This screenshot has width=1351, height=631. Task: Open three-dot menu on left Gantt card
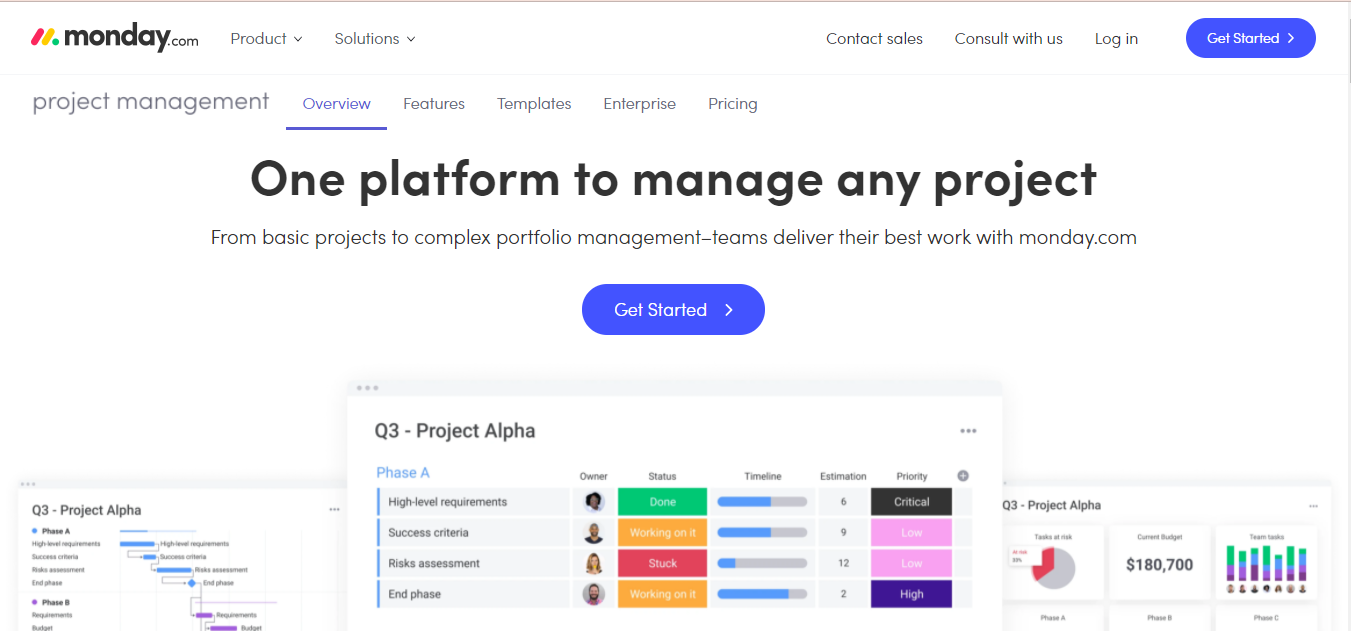[334, 510]
